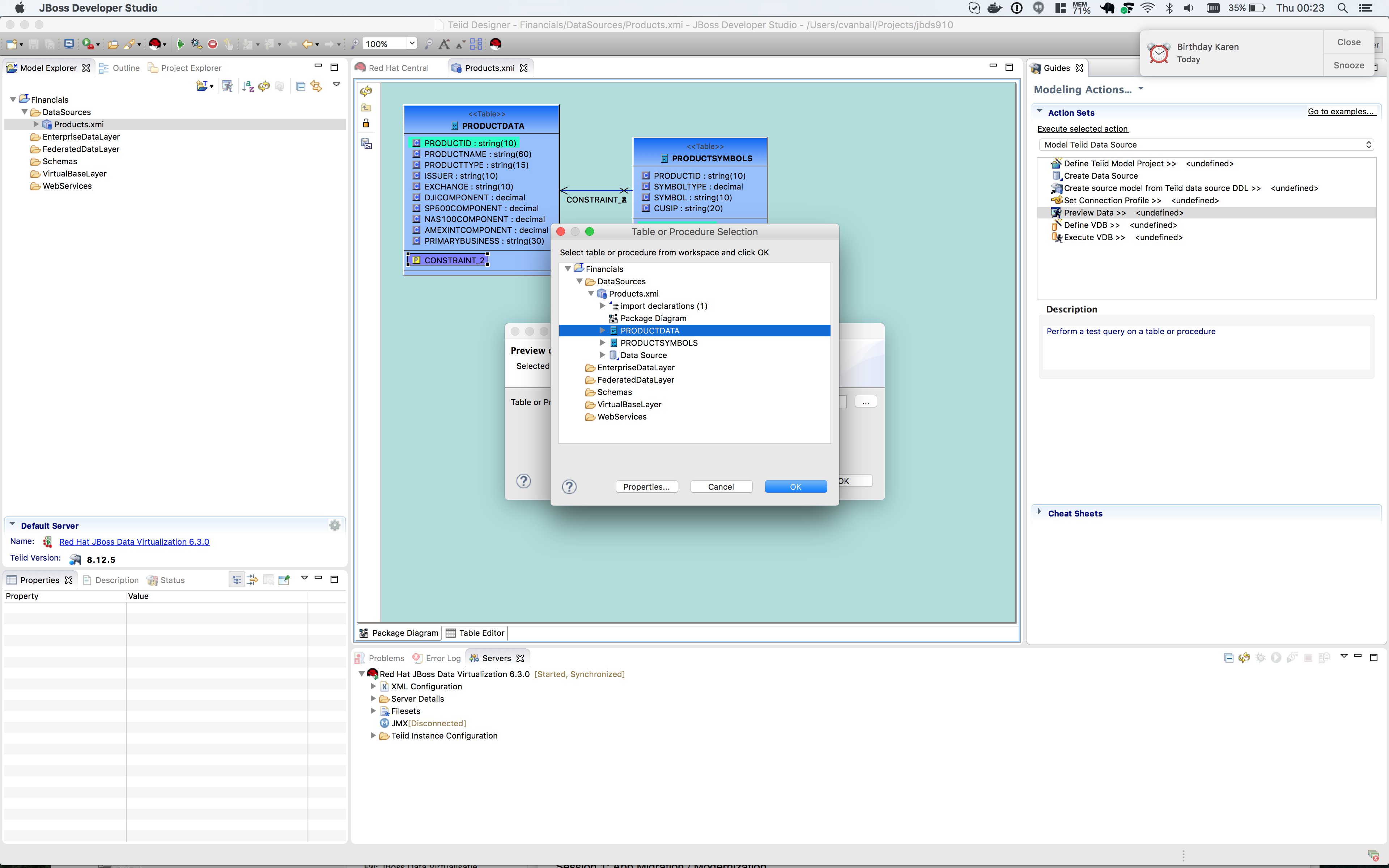The image size is (1389, 868).
Task: Click the Sort (a-z) icon in Model Explorer
Action: 247,86
